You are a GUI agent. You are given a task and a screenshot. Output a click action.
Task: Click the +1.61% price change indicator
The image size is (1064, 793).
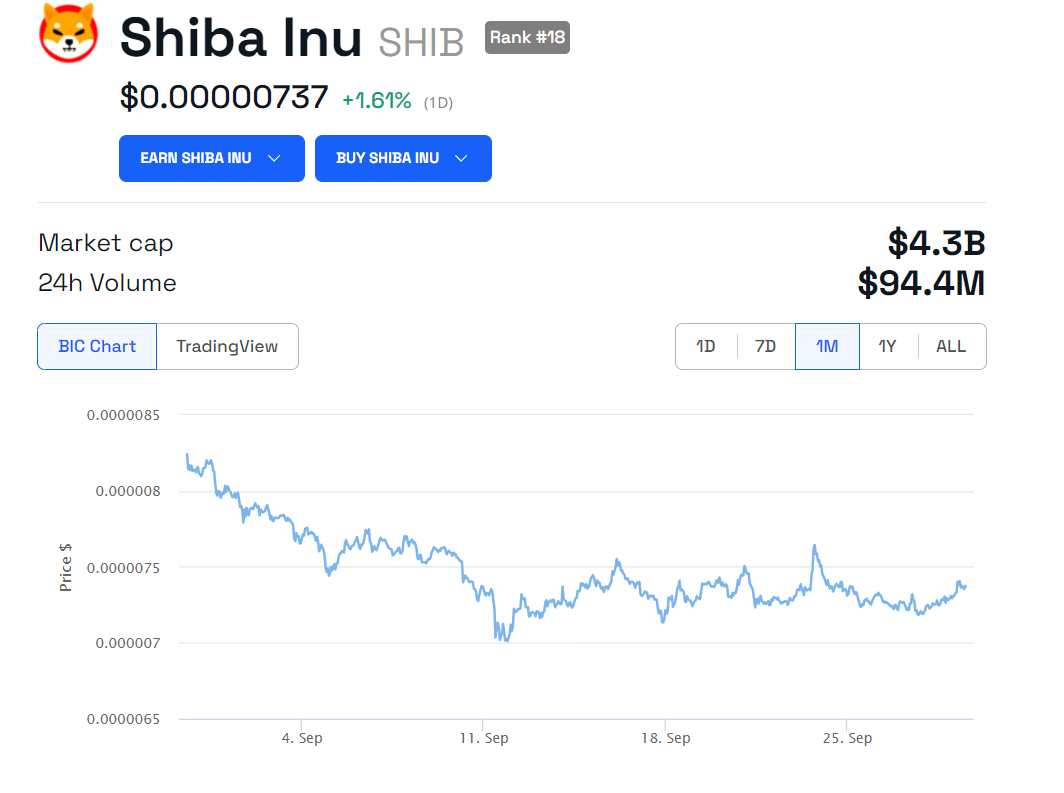click(x=377, y=100)
